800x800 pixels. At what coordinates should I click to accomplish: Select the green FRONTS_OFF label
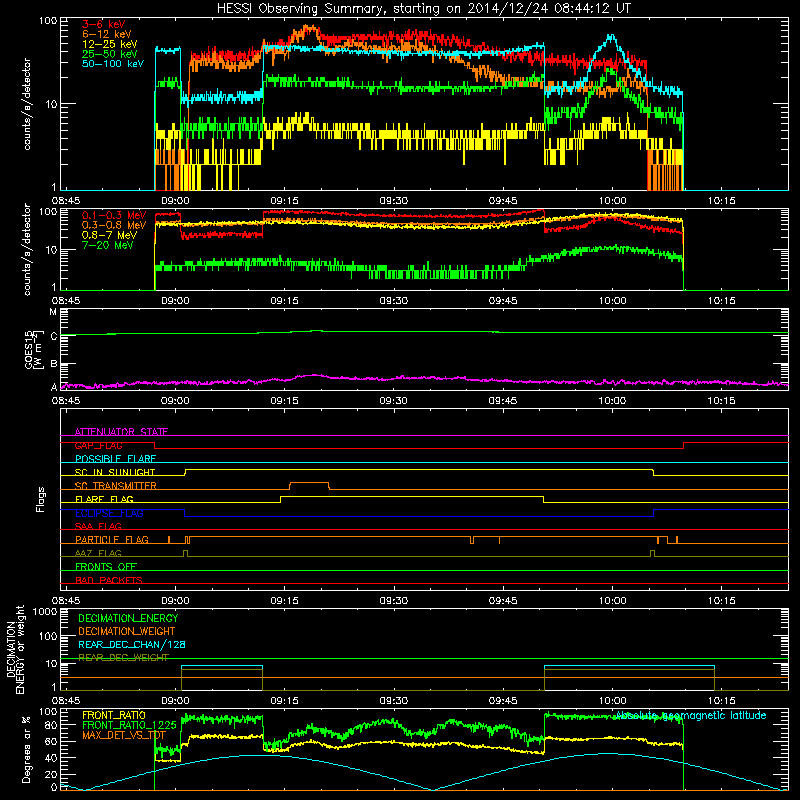106,567
